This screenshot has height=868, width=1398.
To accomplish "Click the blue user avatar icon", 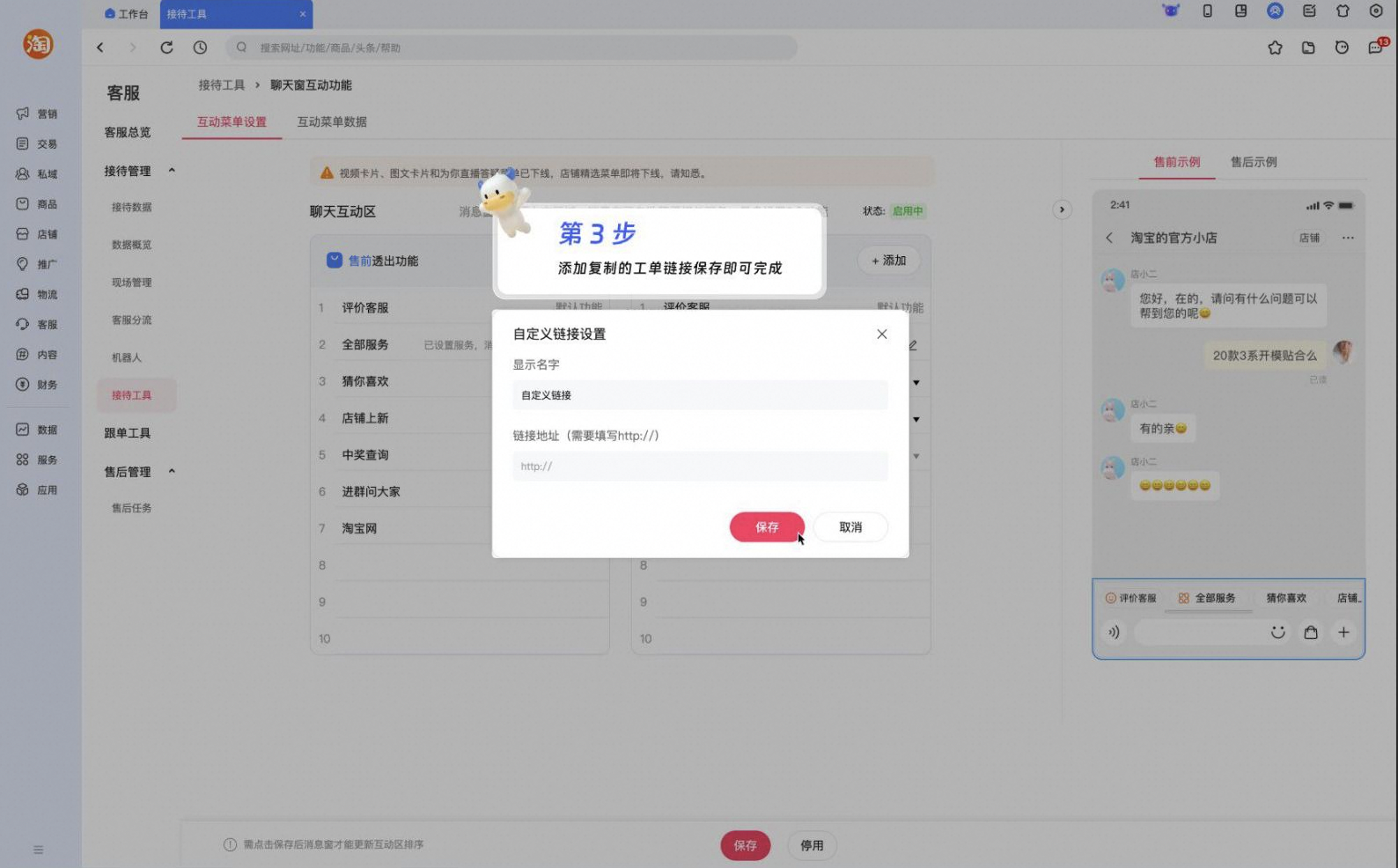I will (1275, 11).
